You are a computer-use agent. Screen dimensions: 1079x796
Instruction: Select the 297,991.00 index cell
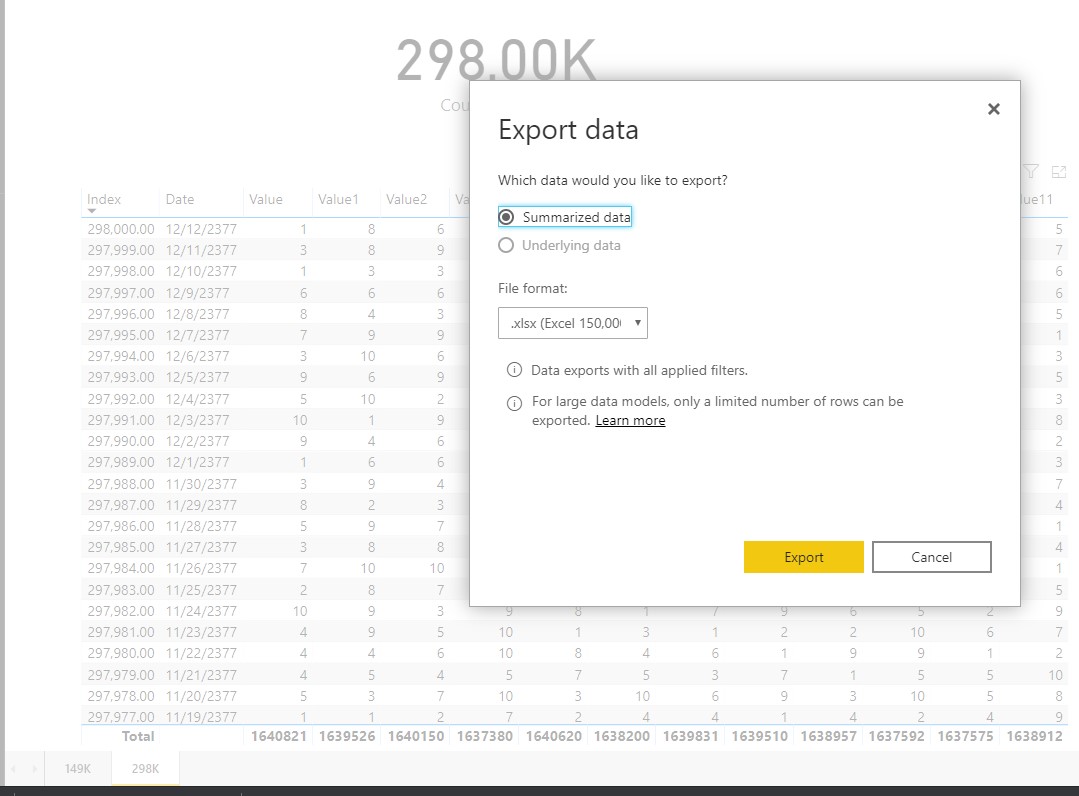[x=121, y=420]
